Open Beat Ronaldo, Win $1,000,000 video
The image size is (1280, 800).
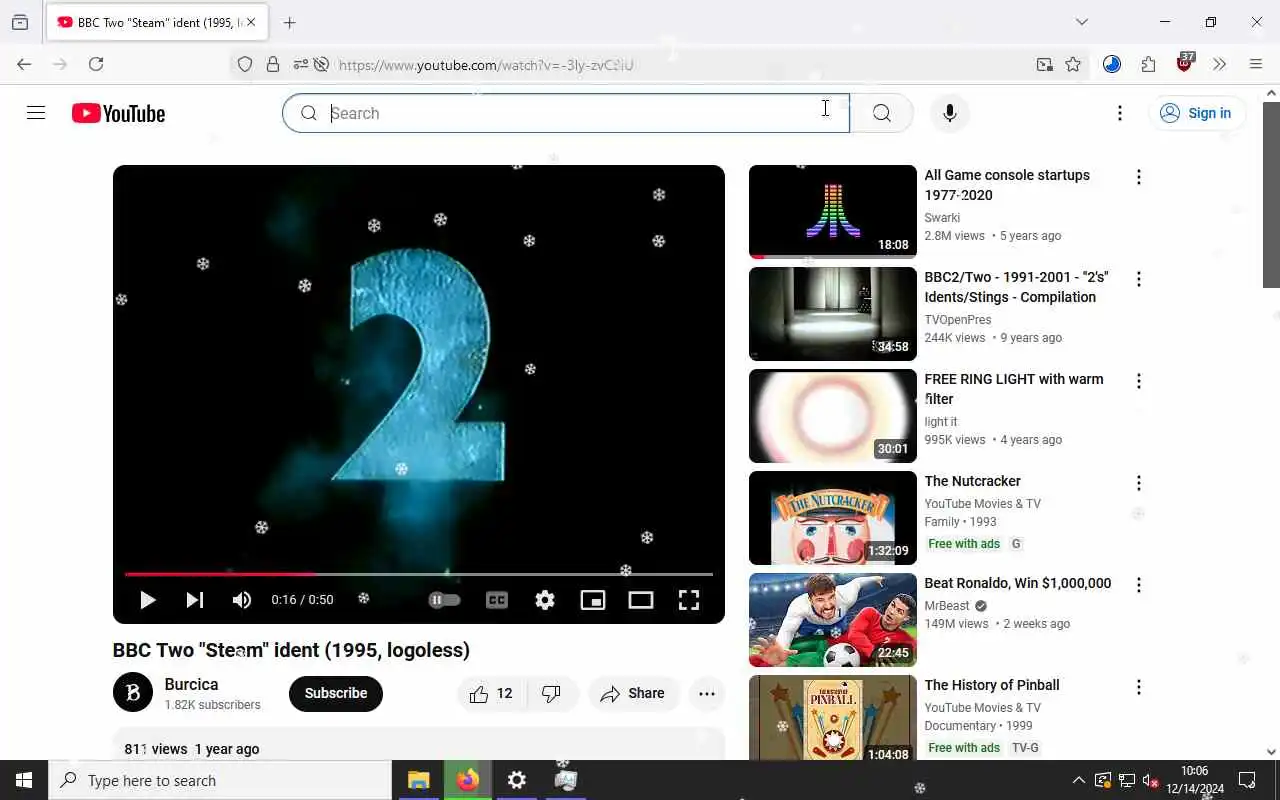pyautogui.click(x=1018, y=583)
